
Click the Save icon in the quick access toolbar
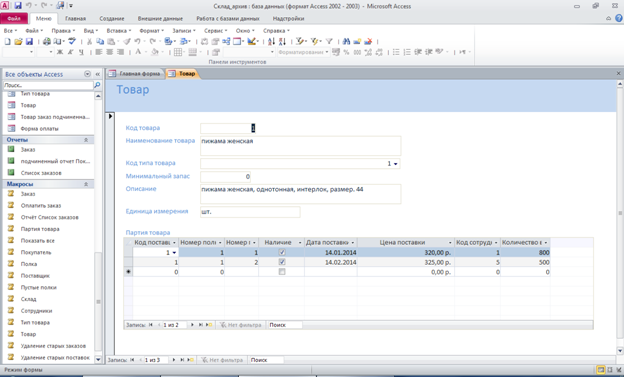tap(18, 6)
